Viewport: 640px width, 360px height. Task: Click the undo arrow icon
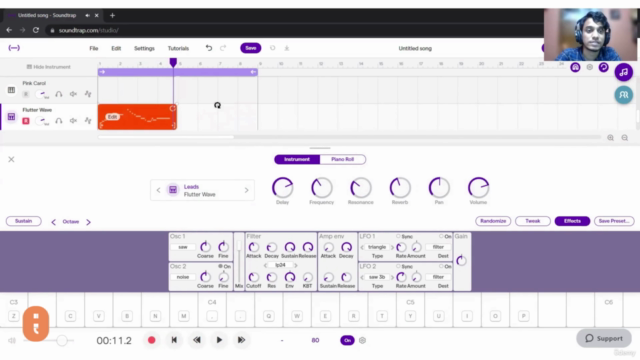[209, 48]
